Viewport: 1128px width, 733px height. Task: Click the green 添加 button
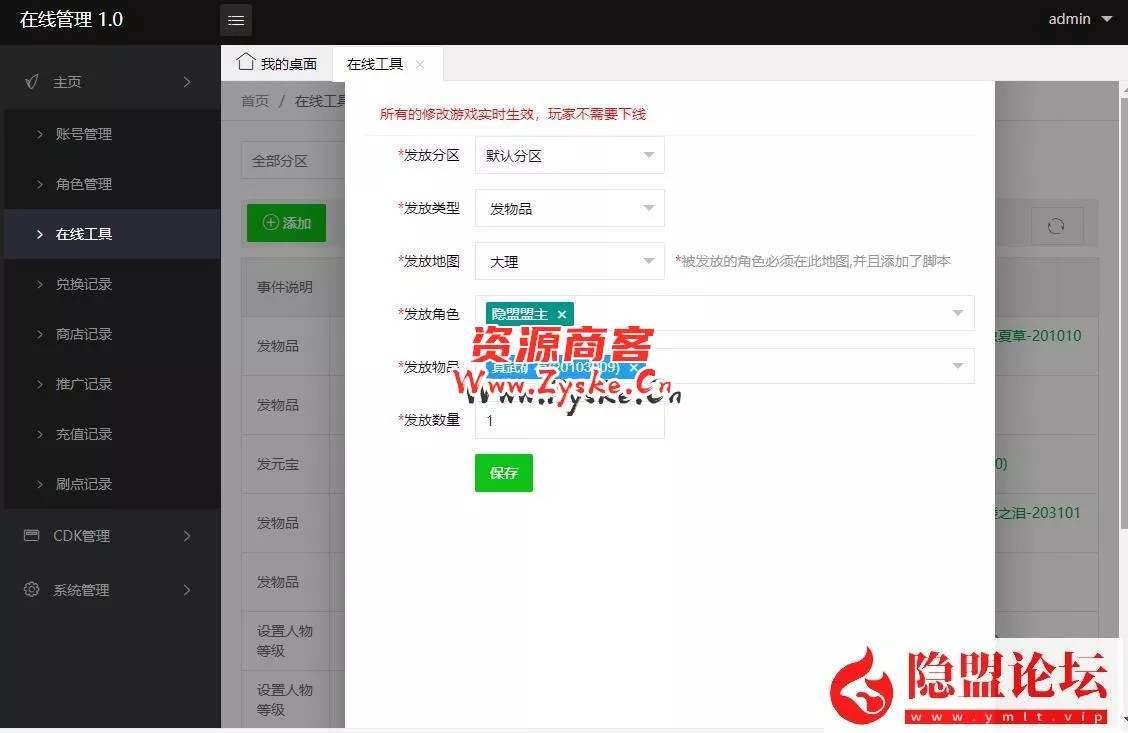(x=286, y=223)
